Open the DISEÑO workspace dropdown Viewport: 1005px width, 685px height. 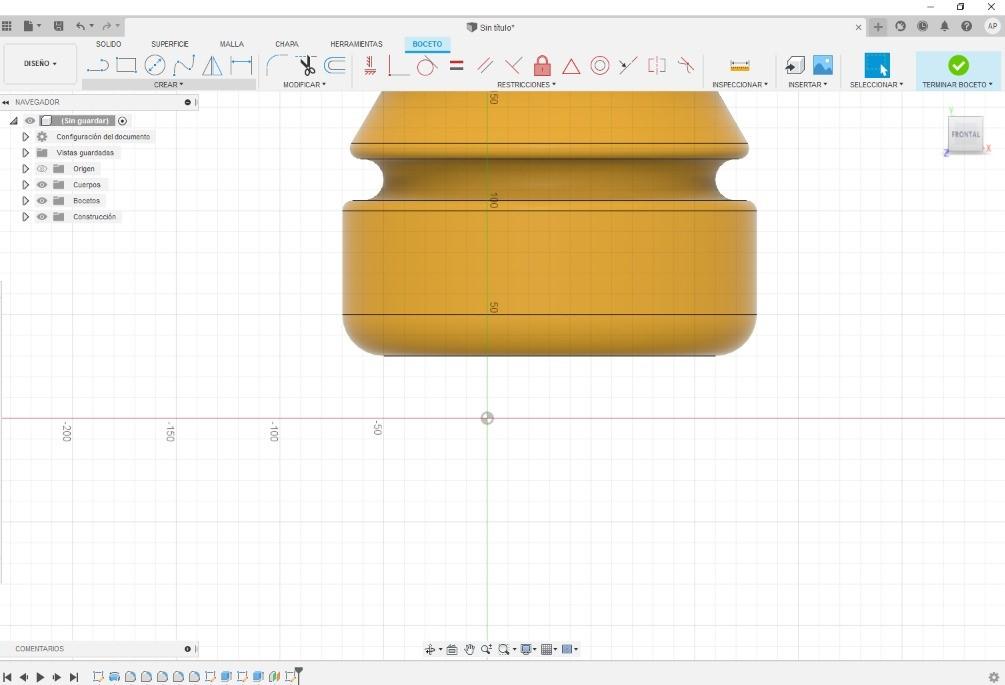[x=40, y=63]
